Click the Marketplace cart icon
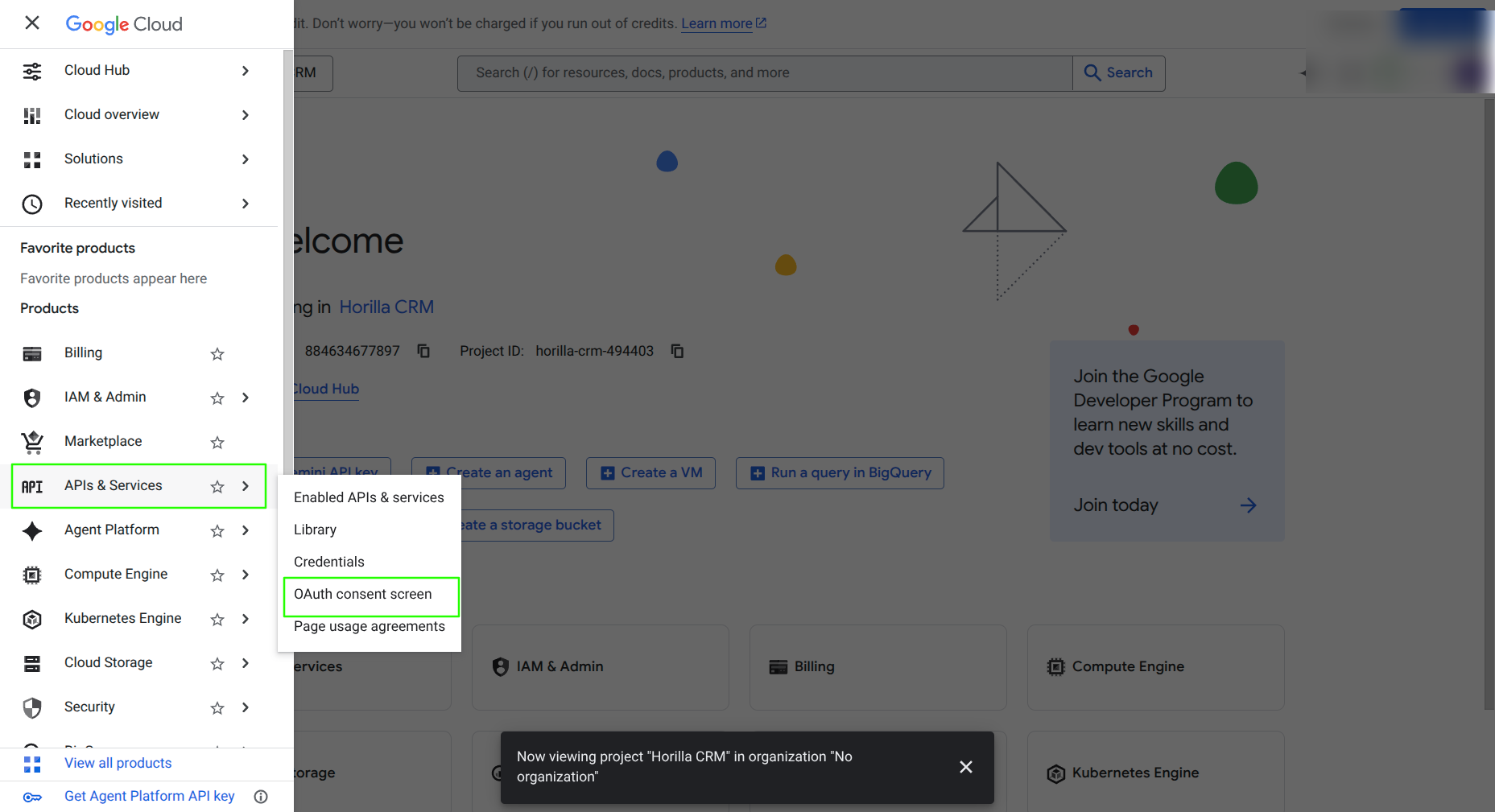Viewport: 1495px width, 812px height. pos(32,442)
